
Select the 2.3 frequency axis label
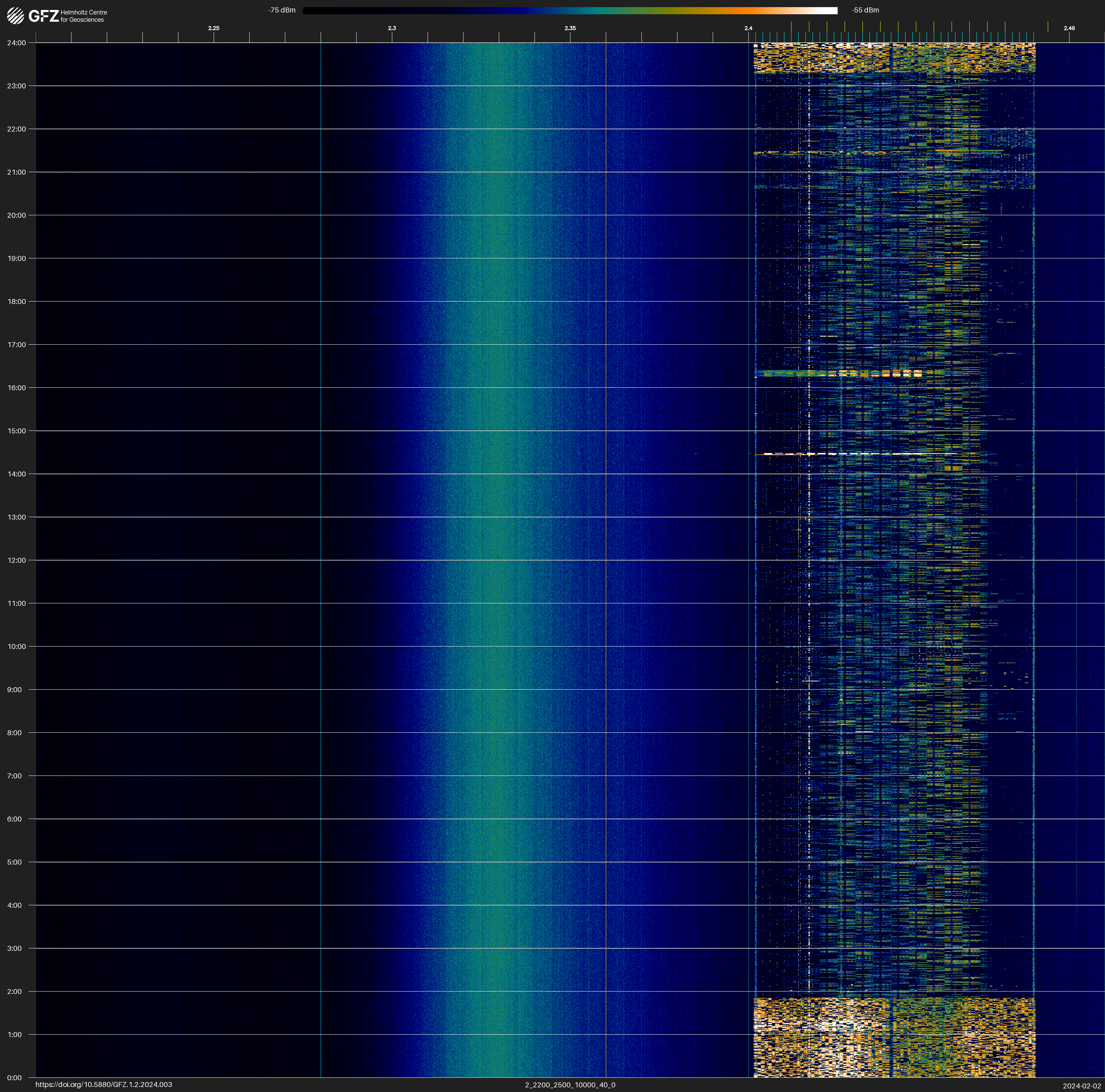tap(392, 28)
